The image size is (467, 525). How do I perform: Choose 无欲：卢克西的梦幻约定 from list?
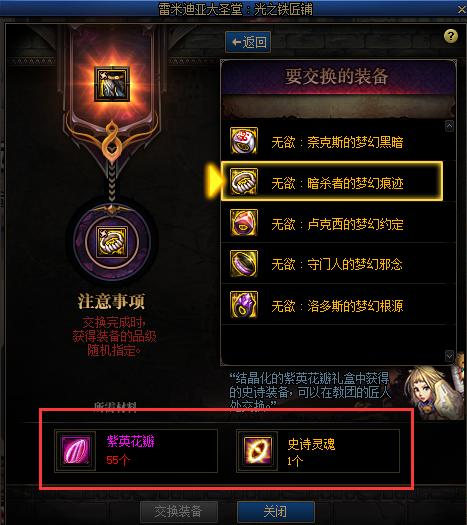point(338,223)
